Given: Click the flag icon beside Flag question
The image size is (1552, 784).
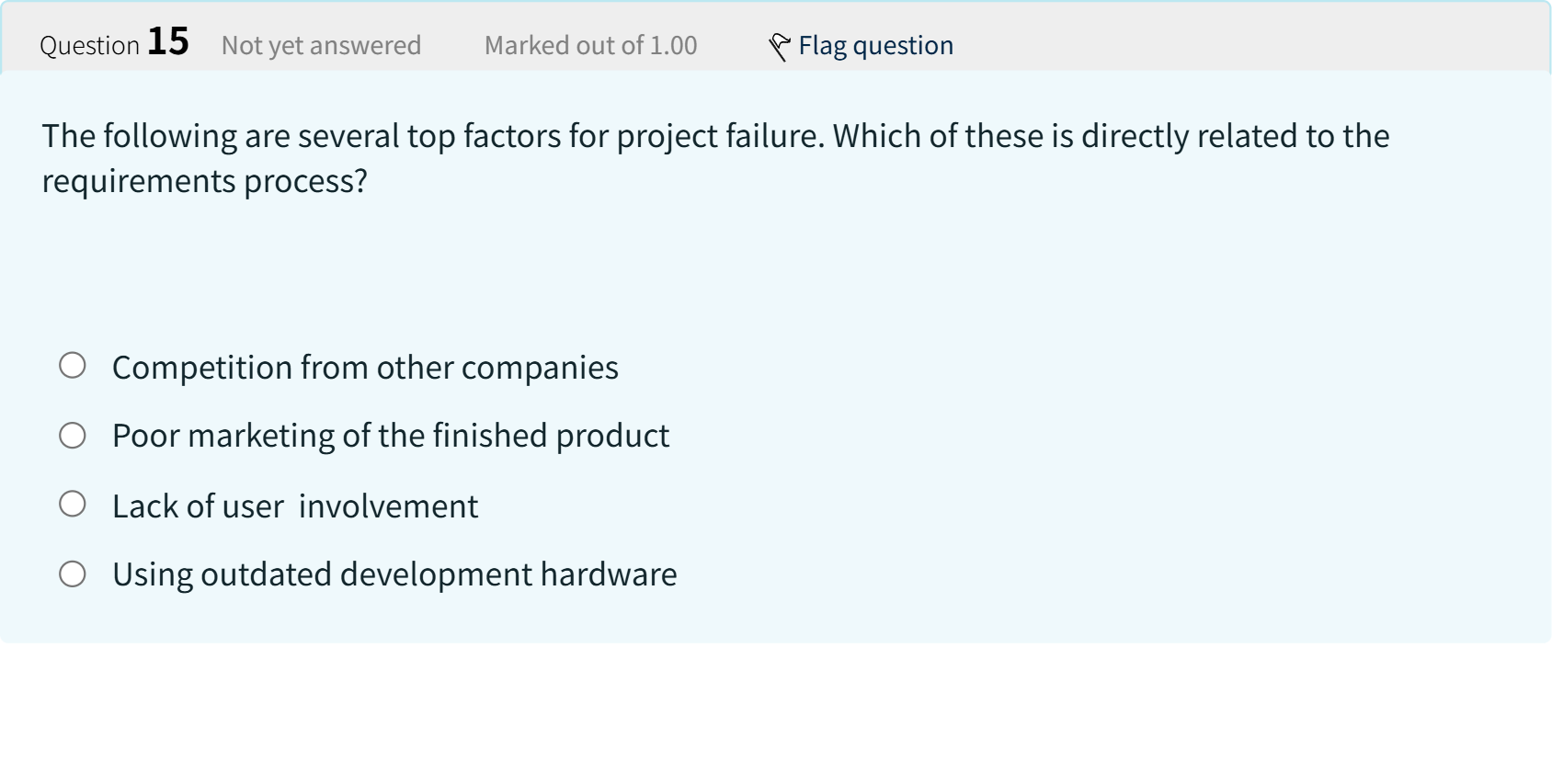Looking at the screenshot, I should click(779, 46).
